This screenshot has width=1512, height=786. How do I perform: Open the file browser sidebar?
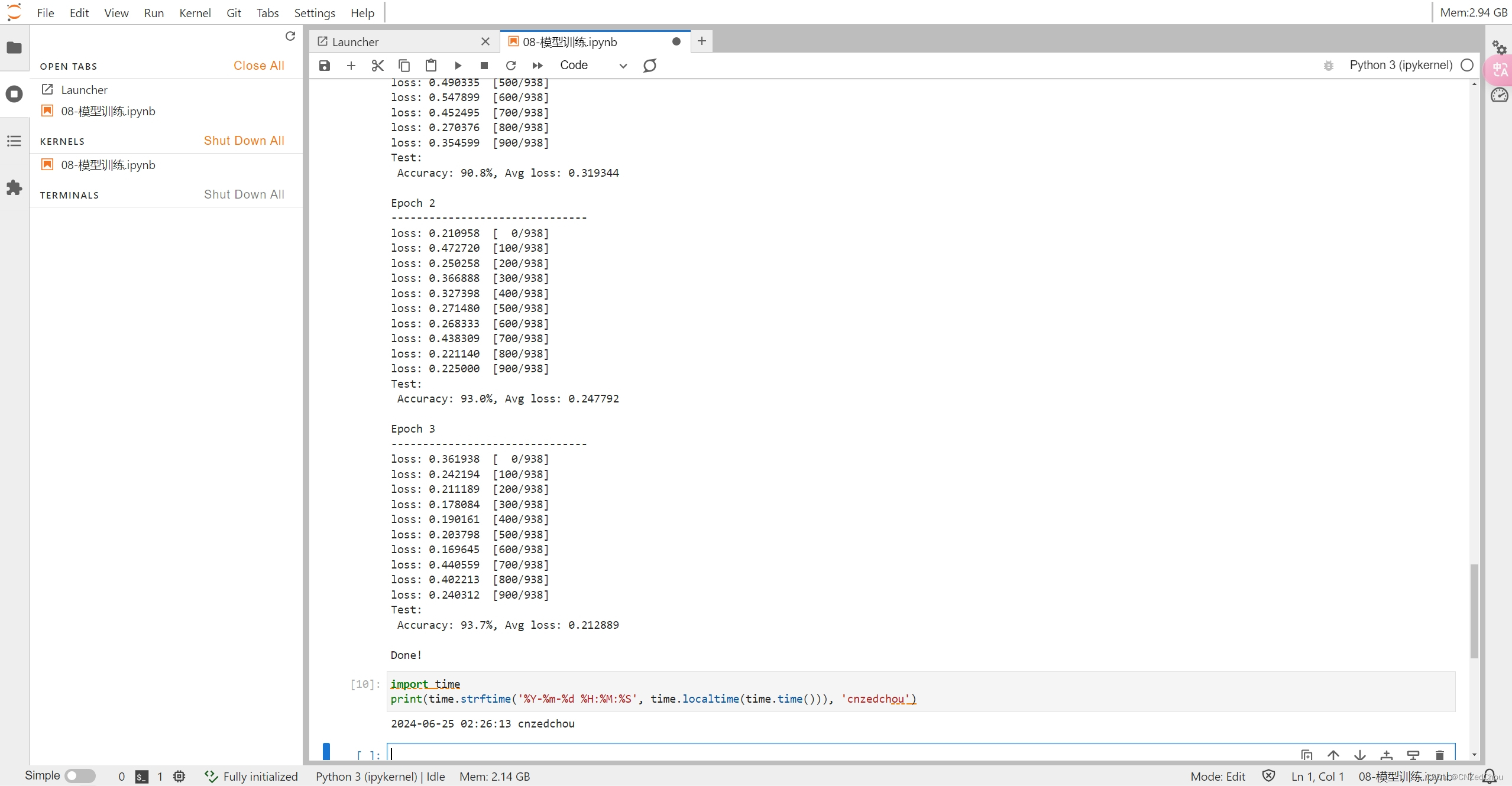click(x=14, y=48)
